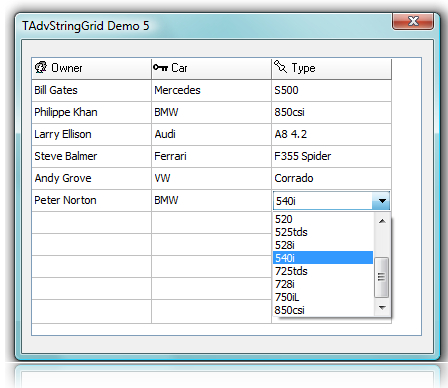Screen dimensions: 448x388
Task: Click the VW cell
Action: pos(211,178)
